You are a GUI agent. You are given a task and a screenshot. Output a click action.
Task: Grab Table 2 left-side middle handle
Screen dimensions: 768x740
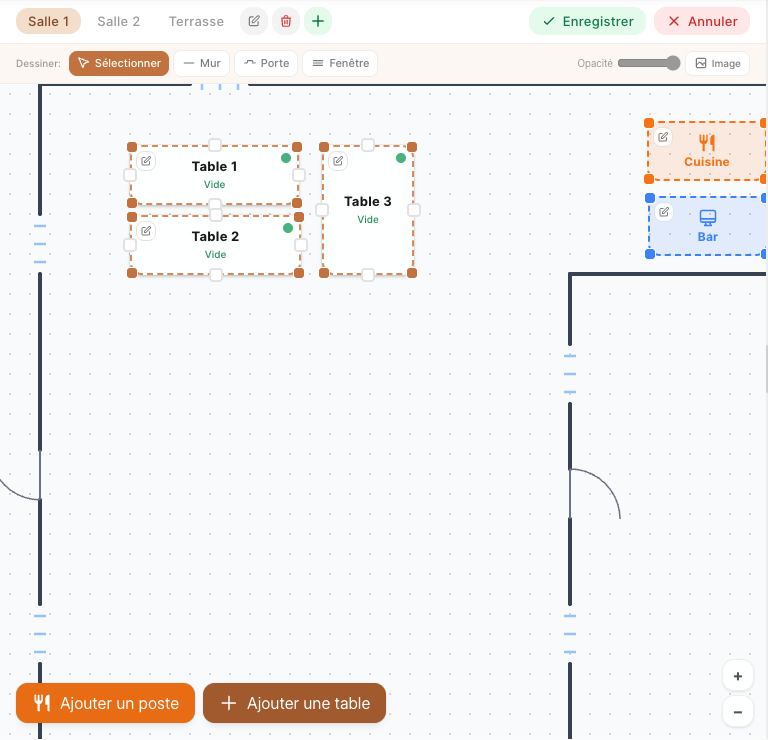[x=130, y=245]
